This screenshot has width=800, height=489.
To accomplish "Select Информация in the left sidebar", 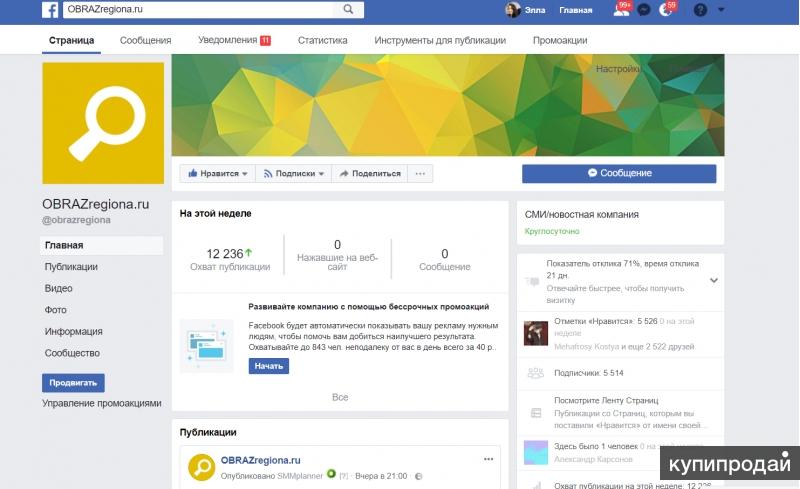I will 73,331.
